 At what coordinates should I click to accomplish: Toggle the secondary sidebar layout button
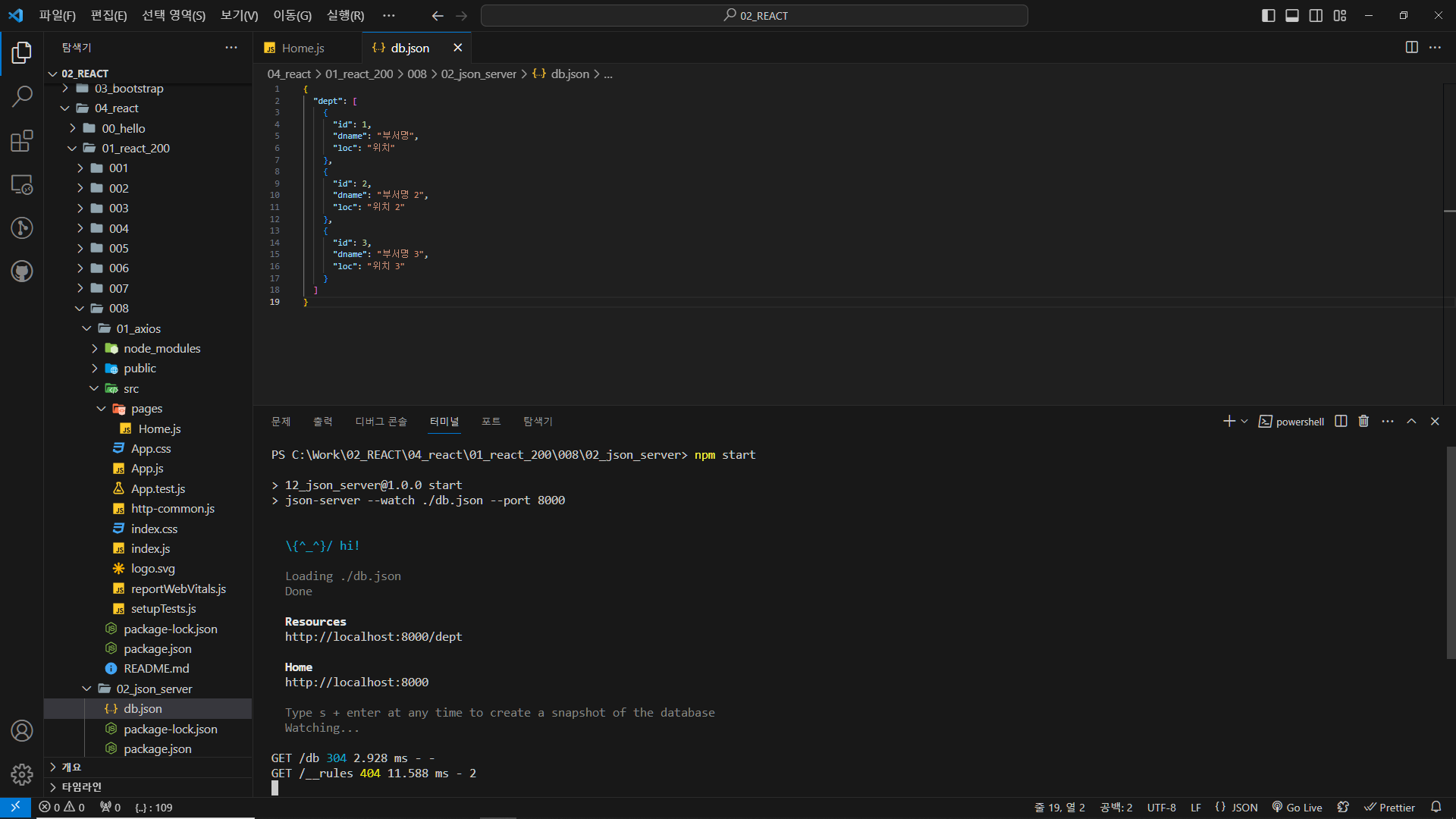pos(1316,16)
